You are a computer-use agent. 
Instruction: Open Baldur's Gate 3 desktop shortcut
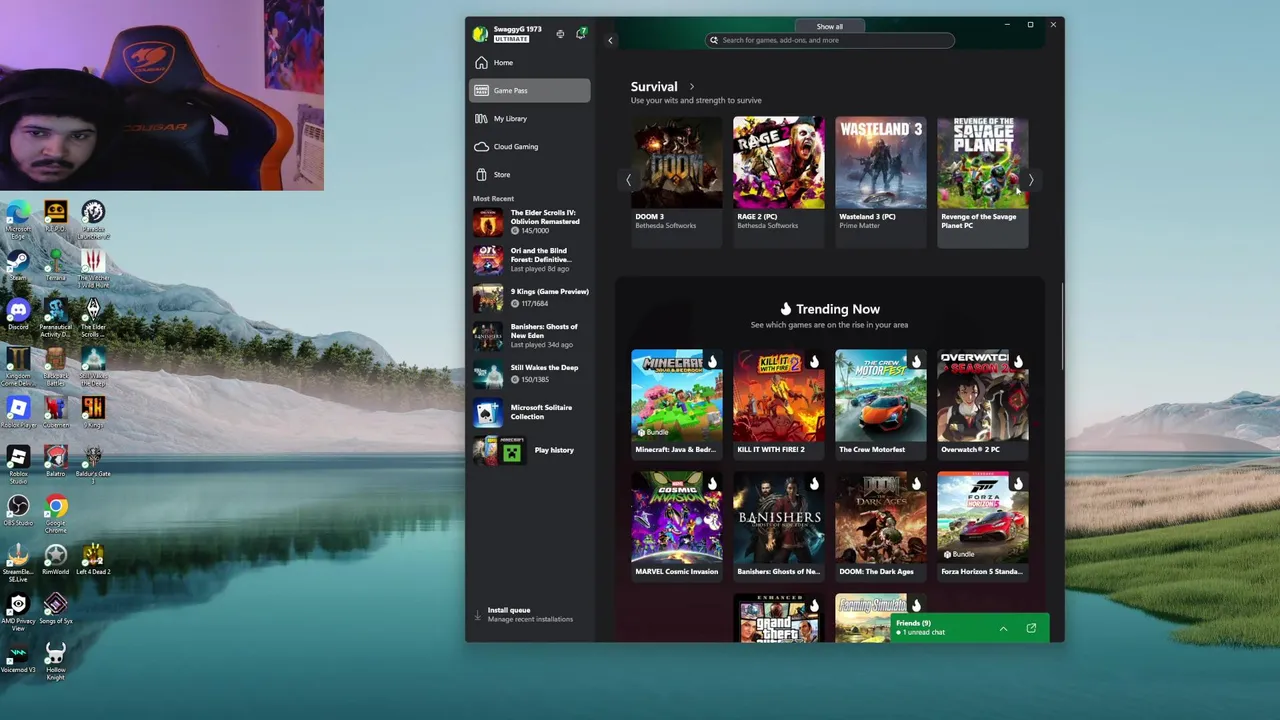point(93,465)
